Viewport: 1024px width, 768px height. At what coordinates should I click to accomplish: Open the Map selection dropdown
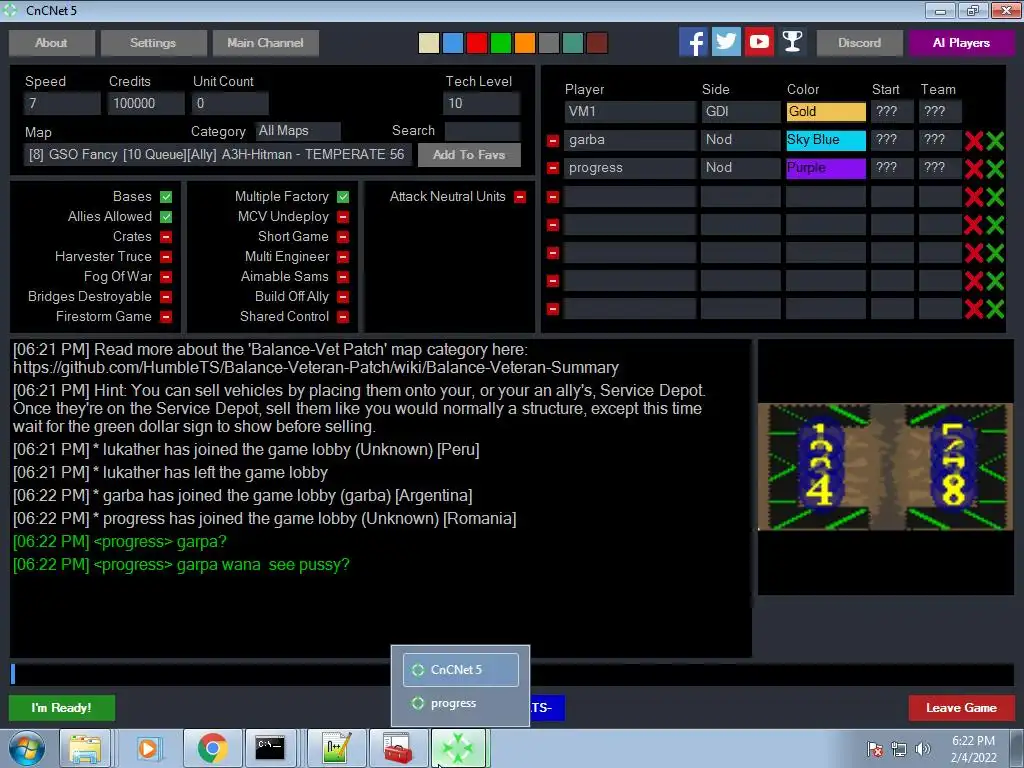pyautogui.click(x=217, y=155)
